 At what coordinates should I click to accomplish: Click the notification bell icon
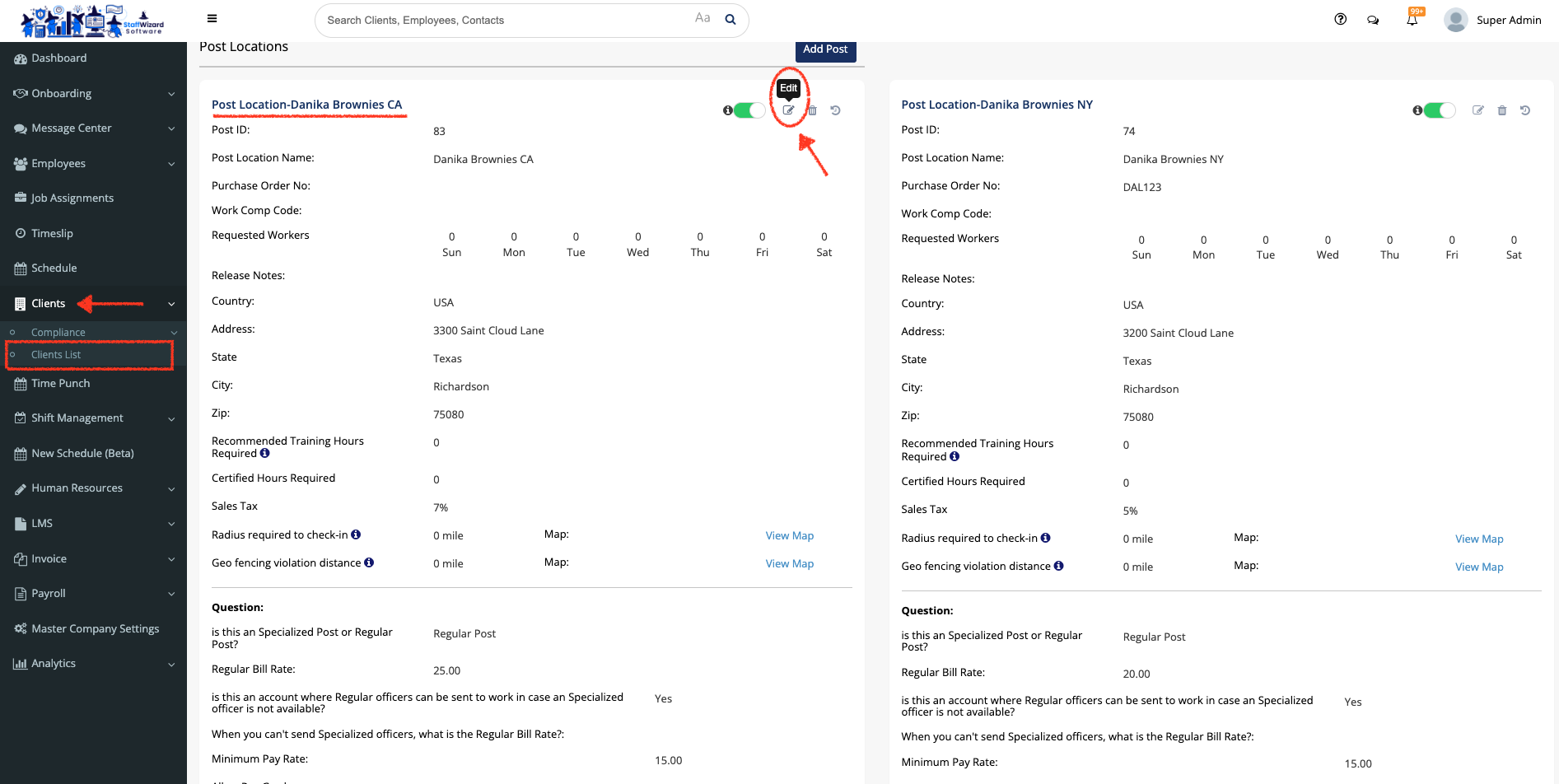(x=1412, y=21)
